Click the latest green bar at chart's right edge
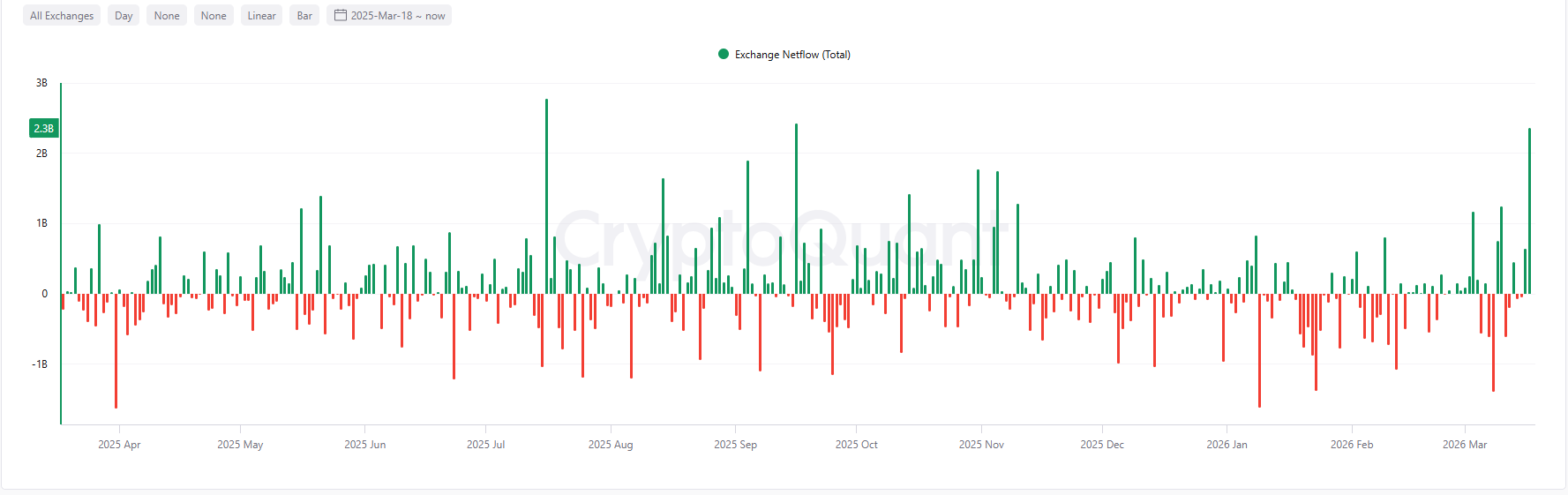Image resolution: width=1568 pixels, height=495 pixels. coord(1529,212)
